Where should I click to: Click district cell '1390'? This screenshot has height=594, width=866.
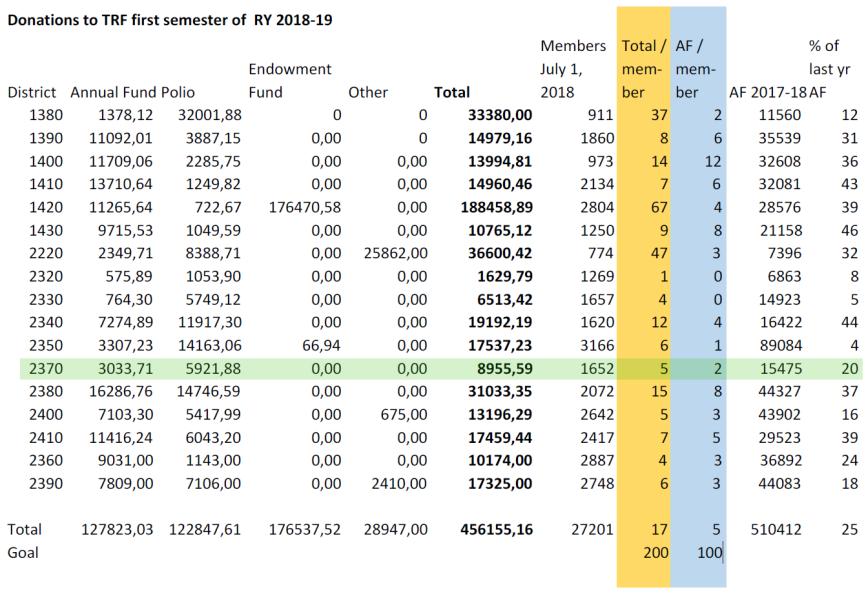[46, 138]
